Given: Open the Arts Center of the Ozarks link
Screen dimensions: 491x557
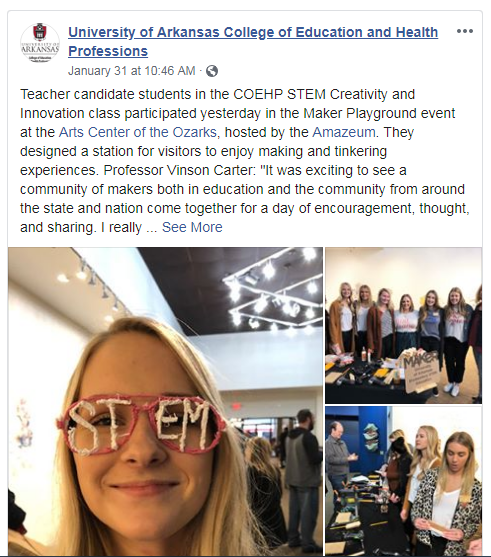Looking at the screenshot, I should (138, 132).
